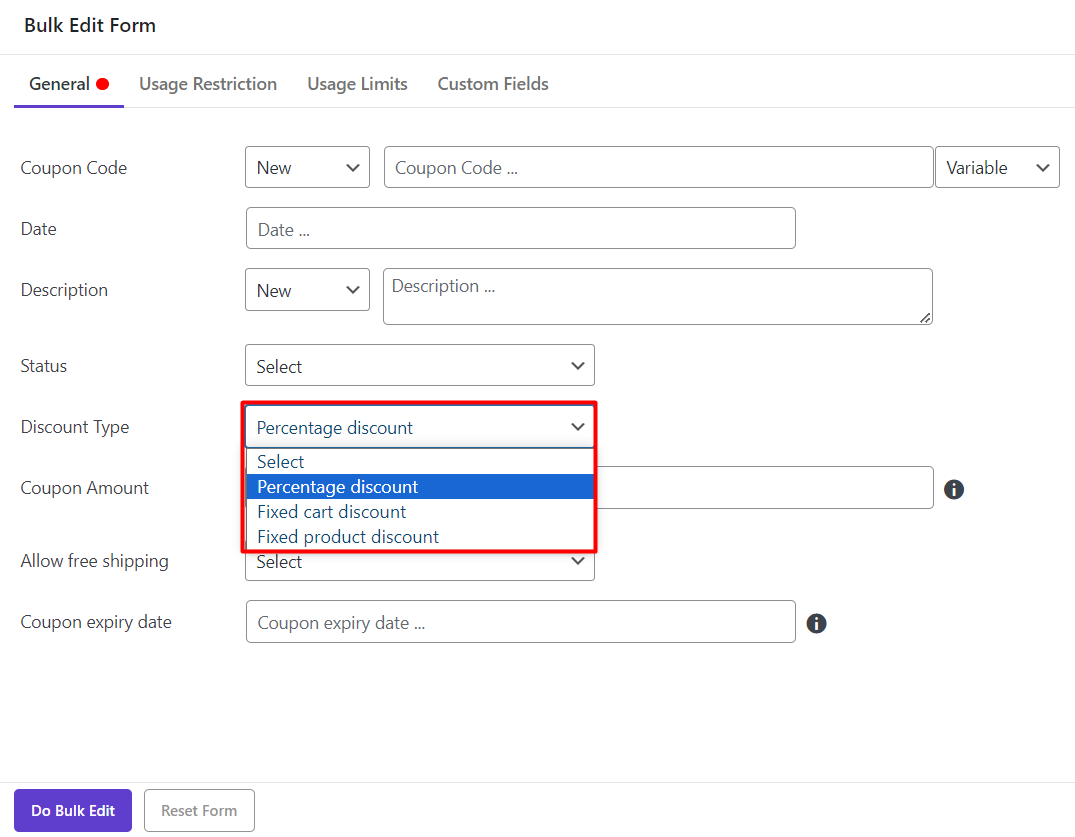Click the Coupon expiry date field

(520, 622)
